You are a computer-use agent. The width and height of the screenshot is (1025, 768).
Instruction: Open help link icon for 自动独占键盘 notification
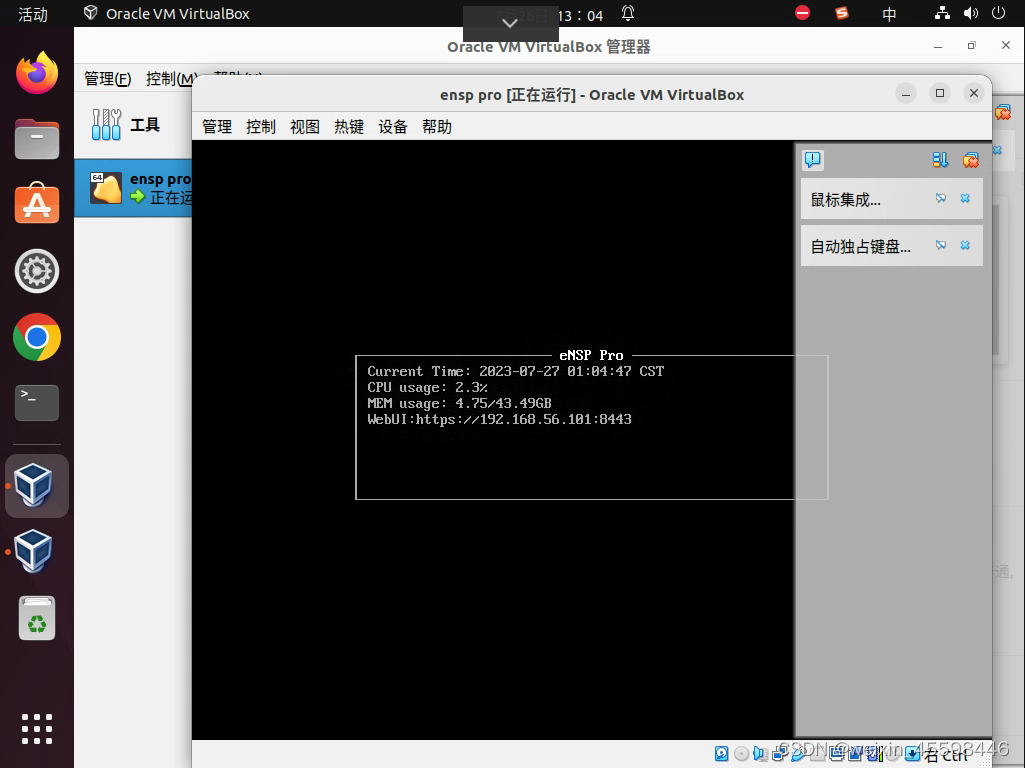(x=941, y=245)
